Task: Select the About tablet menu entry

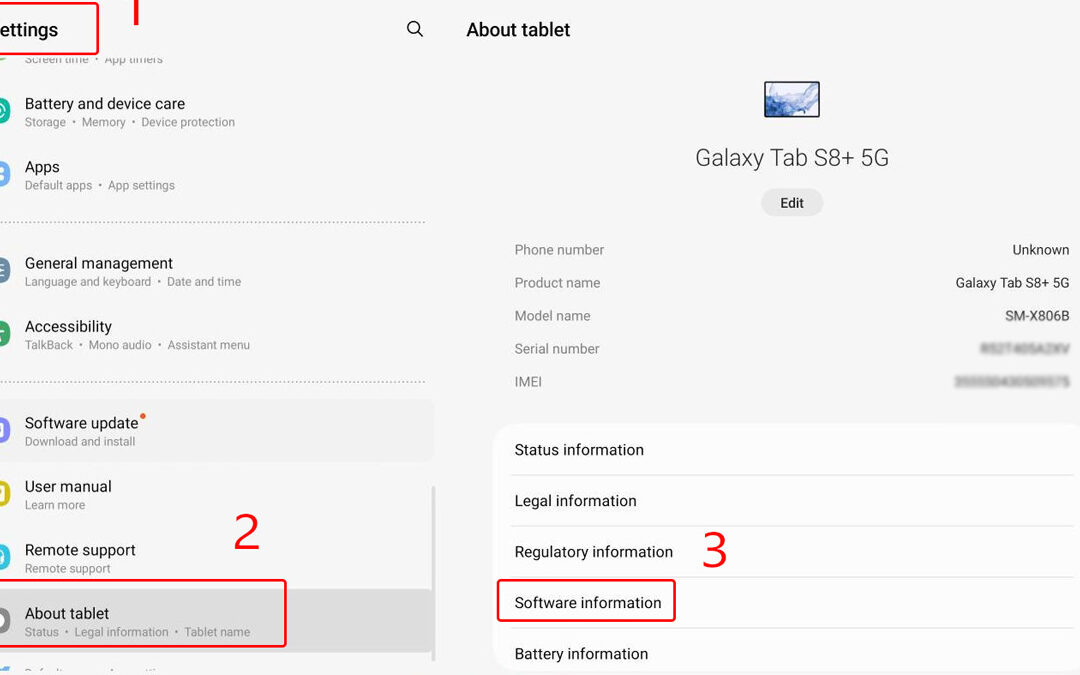Action: tap(216, 621)
